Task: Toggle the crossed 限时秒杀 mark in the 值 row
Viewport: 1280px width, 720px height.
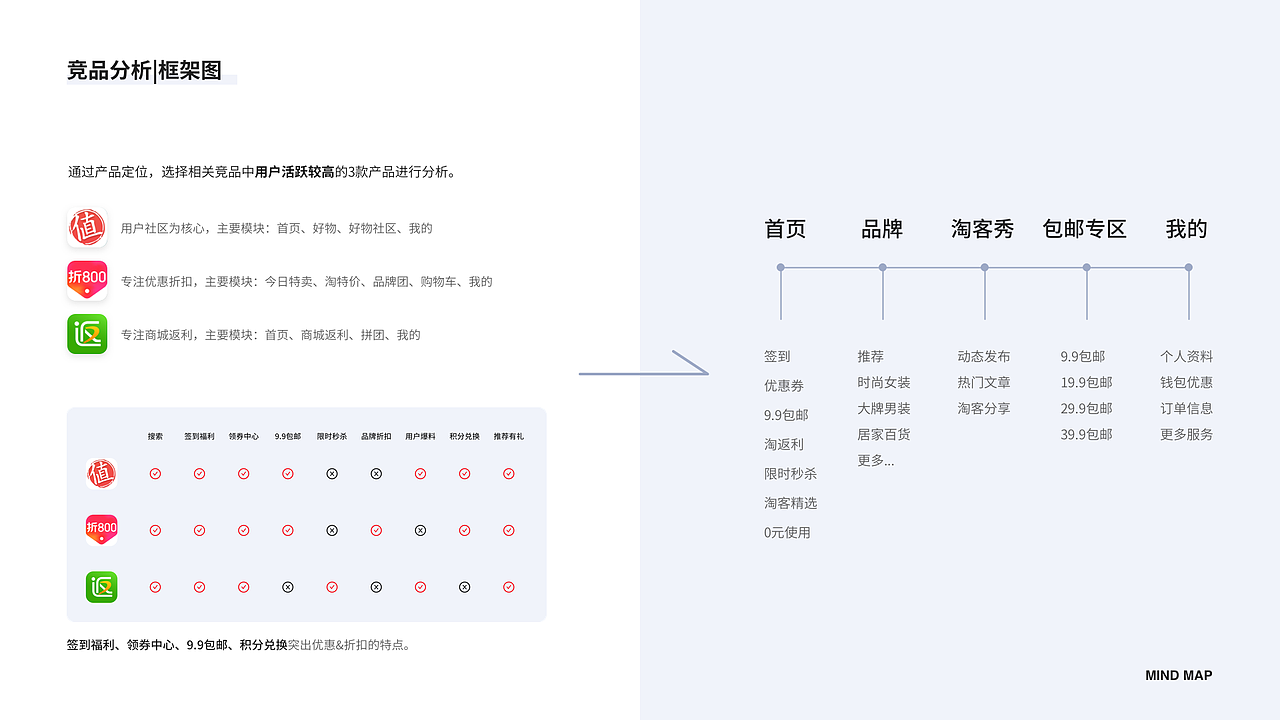Action: pyautogui.click(x=332, y=474)
